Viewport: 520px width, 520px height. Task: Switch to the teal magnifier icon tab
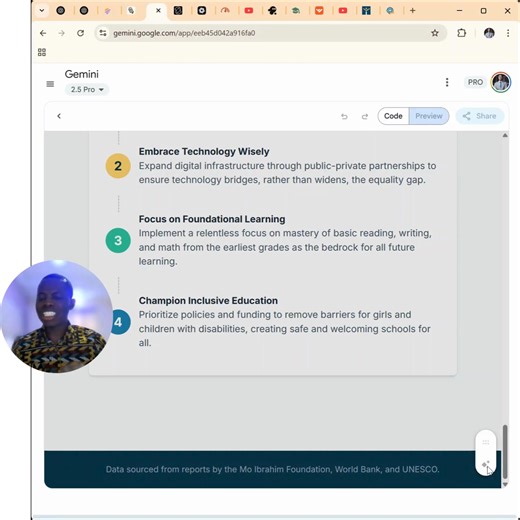coord(390,11)
